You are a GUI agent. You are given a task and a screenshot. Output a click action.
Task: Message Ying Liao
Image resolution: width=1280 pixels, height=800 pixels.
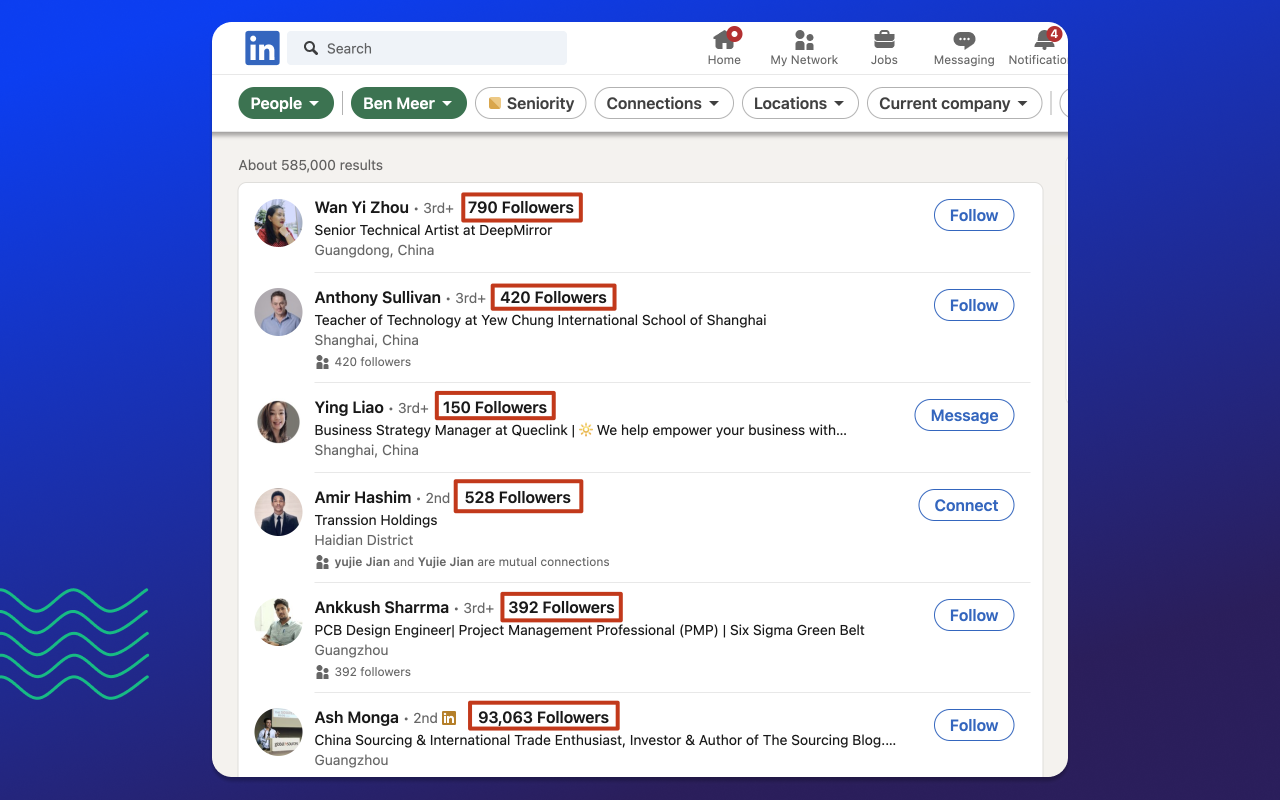click(x=964, y=415)
